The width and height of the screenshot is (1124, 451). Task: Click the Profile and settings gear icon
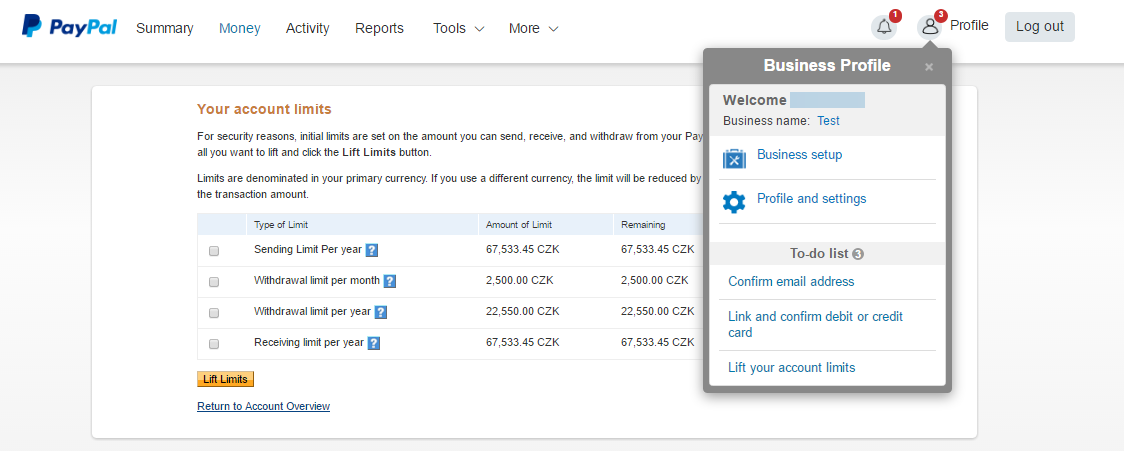coord(734,202)
